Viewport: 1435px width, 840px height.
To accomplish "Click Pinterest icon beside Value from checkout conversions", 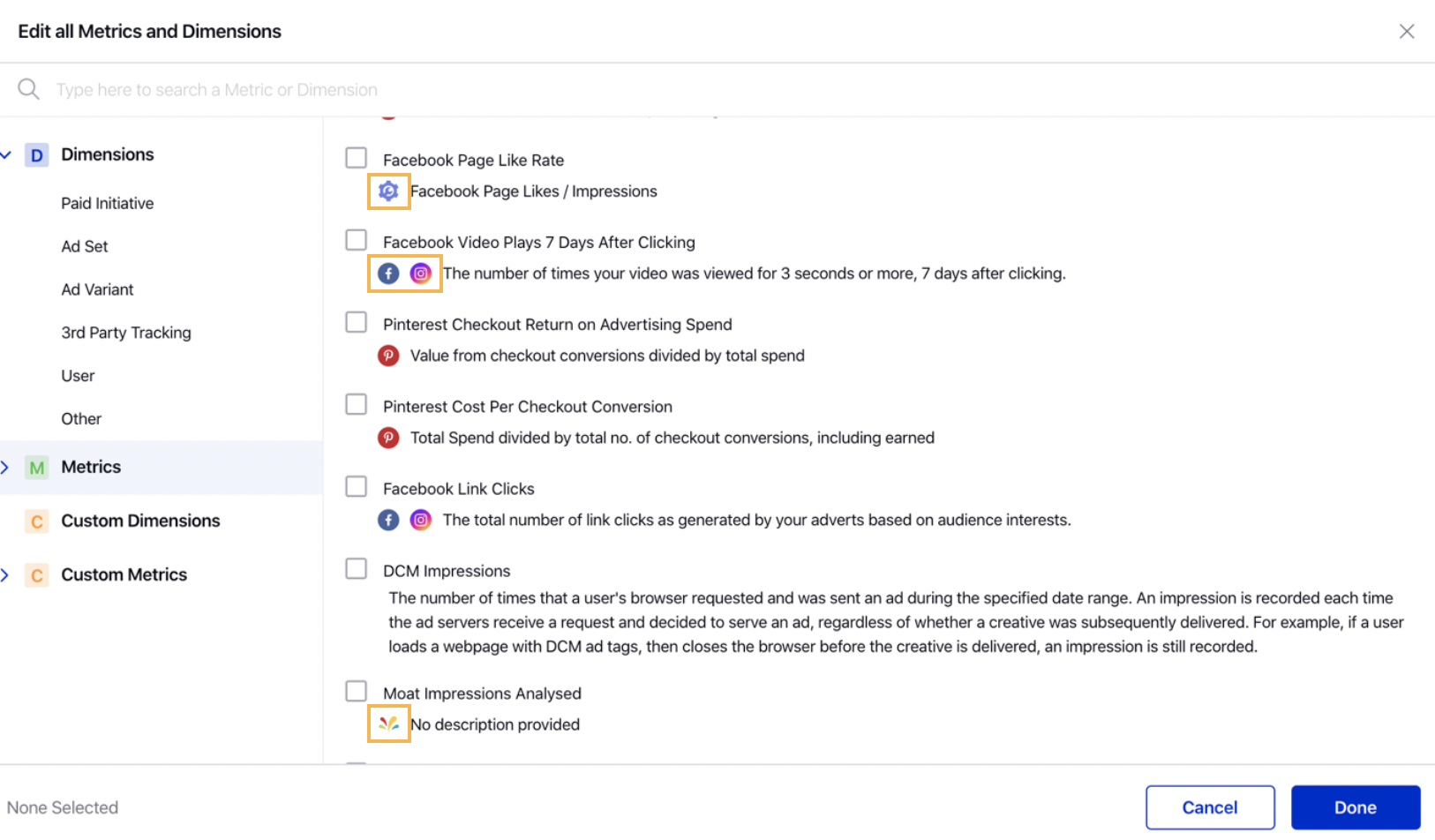I will 388,356.
